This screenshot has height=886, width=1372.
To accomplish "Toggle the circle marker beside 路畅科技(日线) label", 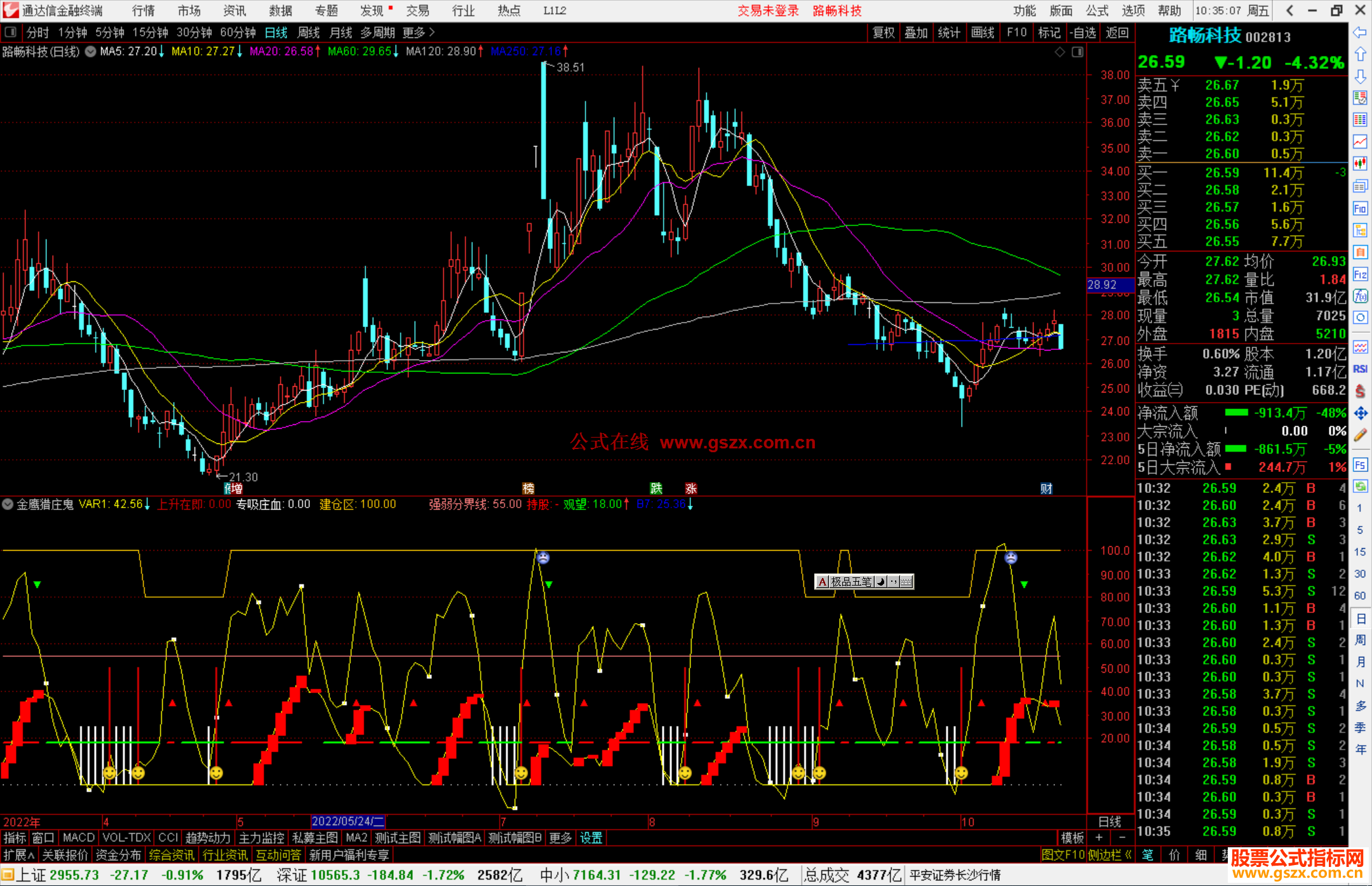I will pos(90,51).
